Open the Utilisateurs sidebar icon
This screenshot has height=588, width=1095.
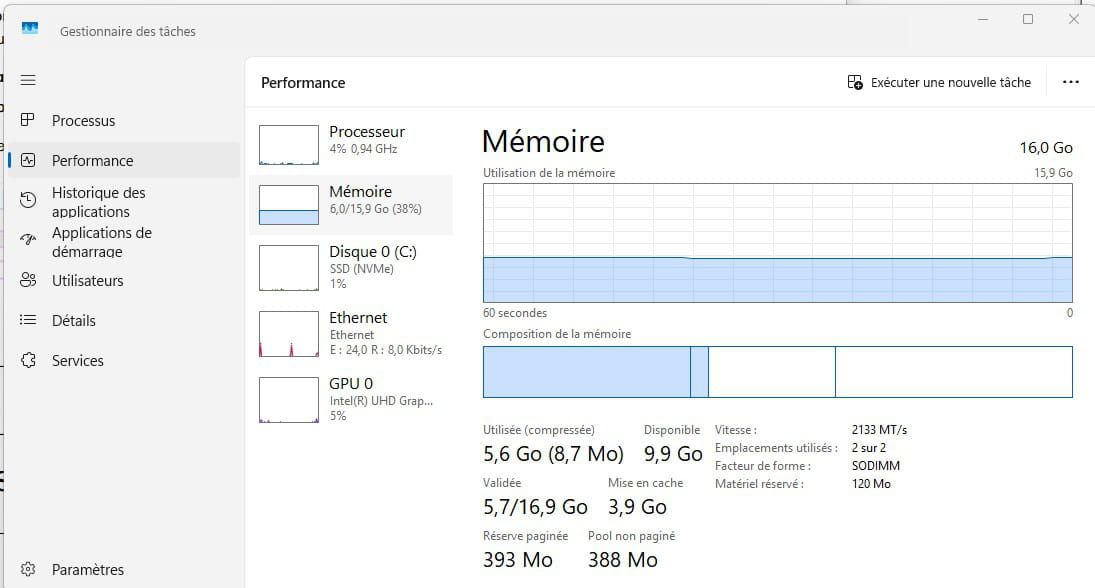point(28,280)
